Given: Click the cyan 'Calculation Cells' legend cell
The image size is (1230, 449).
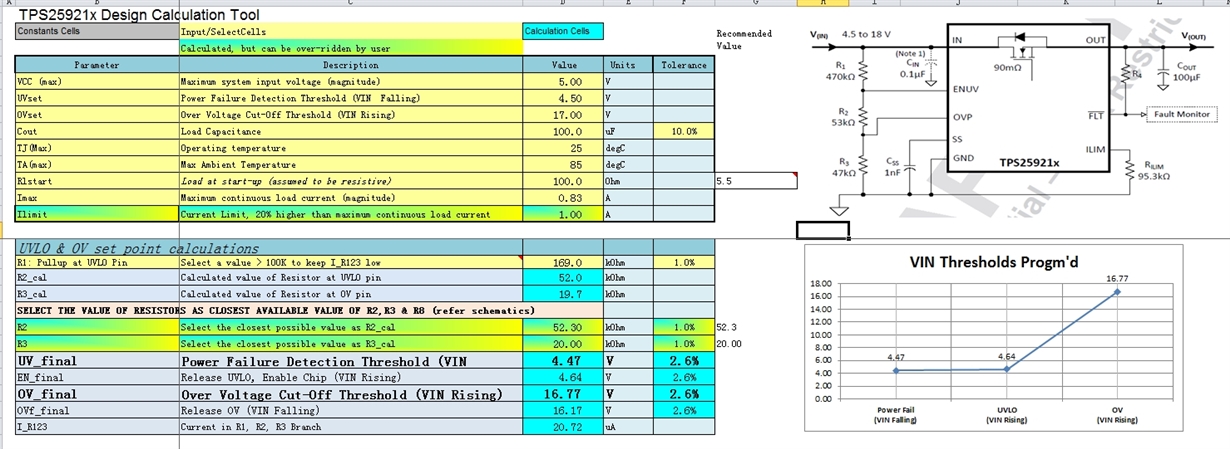Looking at the screenshot, I should coord(563,31).
